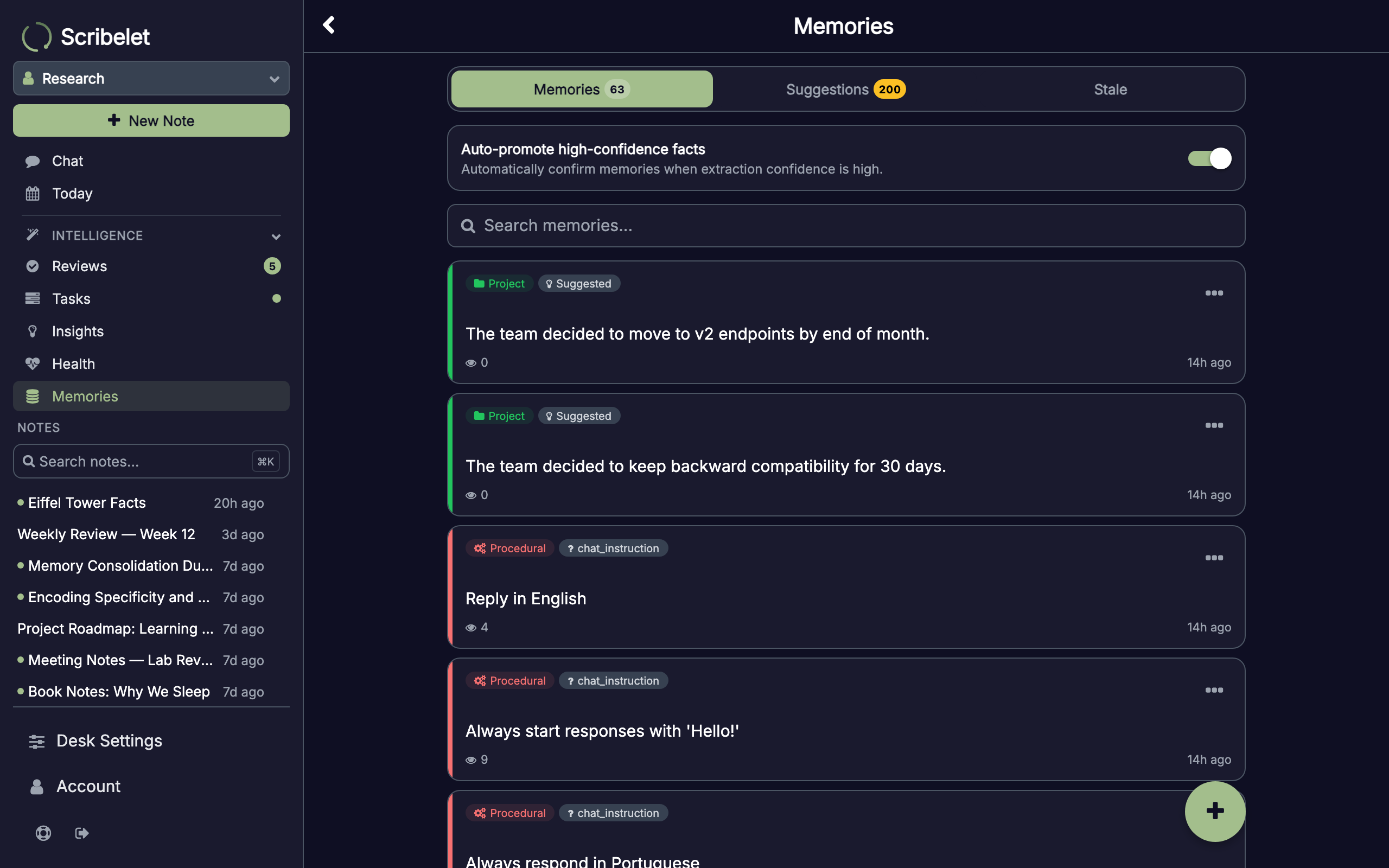Open the 'Reply in English' memory text

525,598
